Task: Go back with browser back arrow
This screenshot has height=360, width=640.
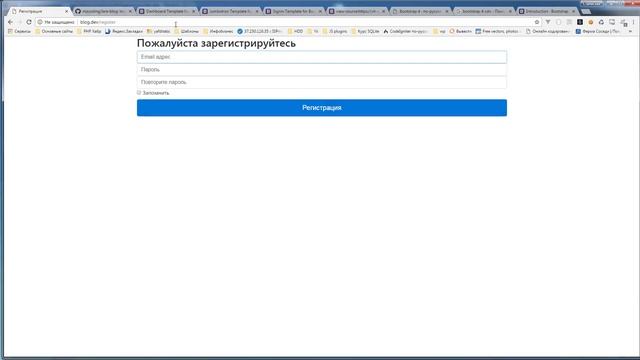Action: pyautogui.click(x=11, y=22)
